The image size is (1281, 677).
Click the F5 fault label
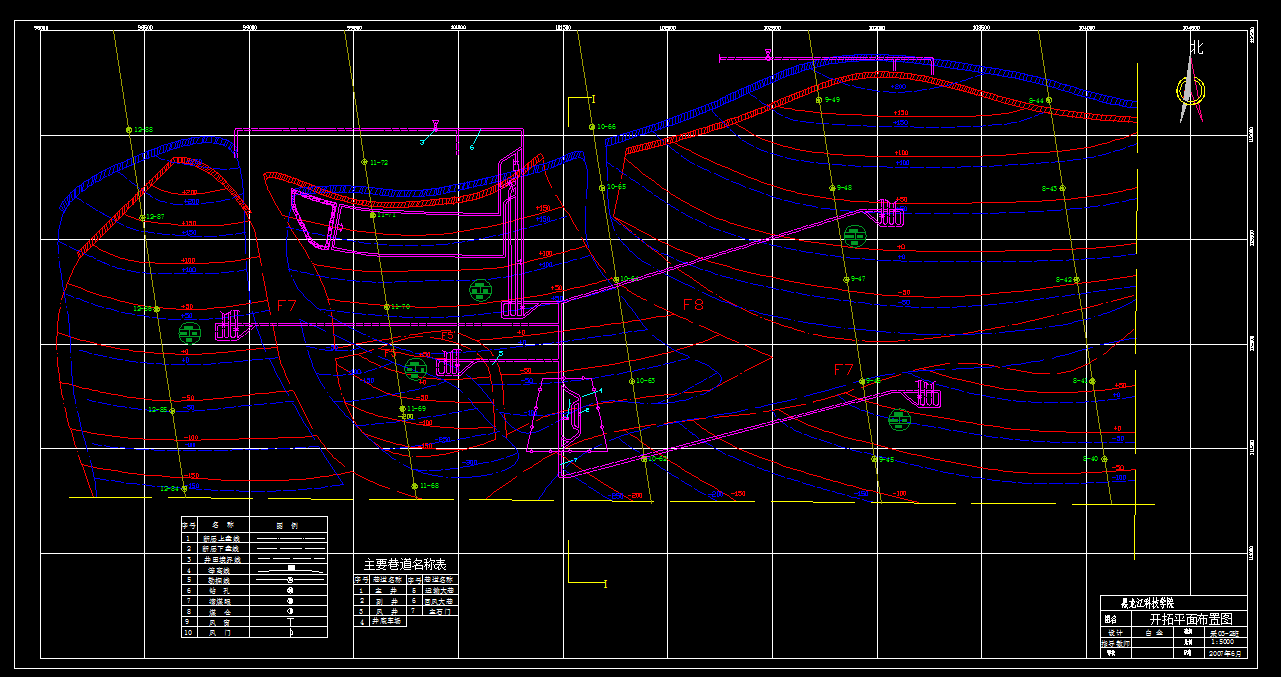click(391, 352)
